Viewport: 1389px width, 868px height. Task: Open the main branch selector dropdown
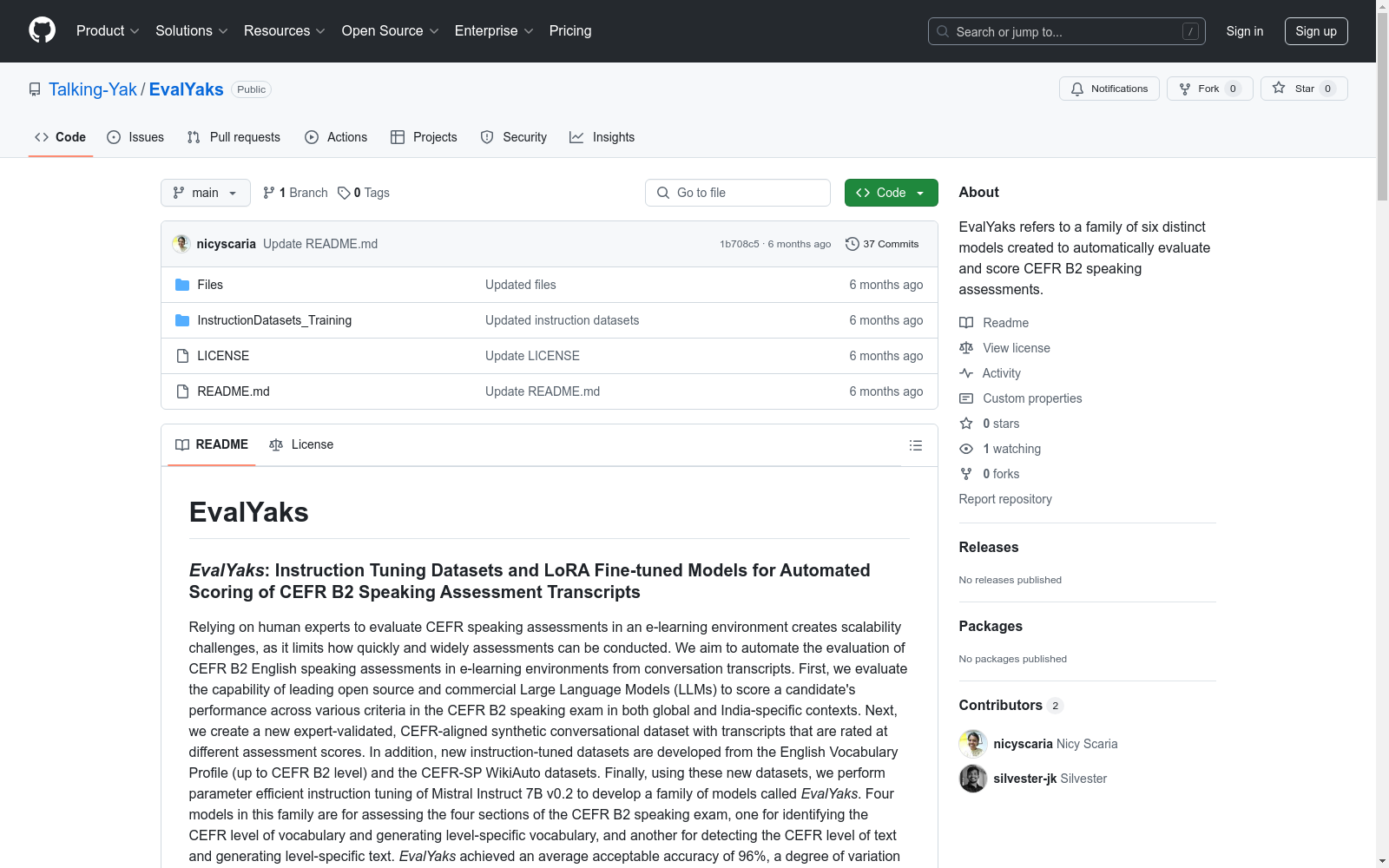(206, 193)
